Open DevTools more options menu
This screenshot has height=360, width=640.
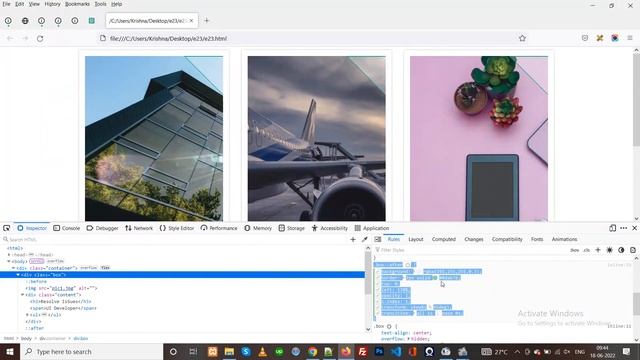(624, 228)
